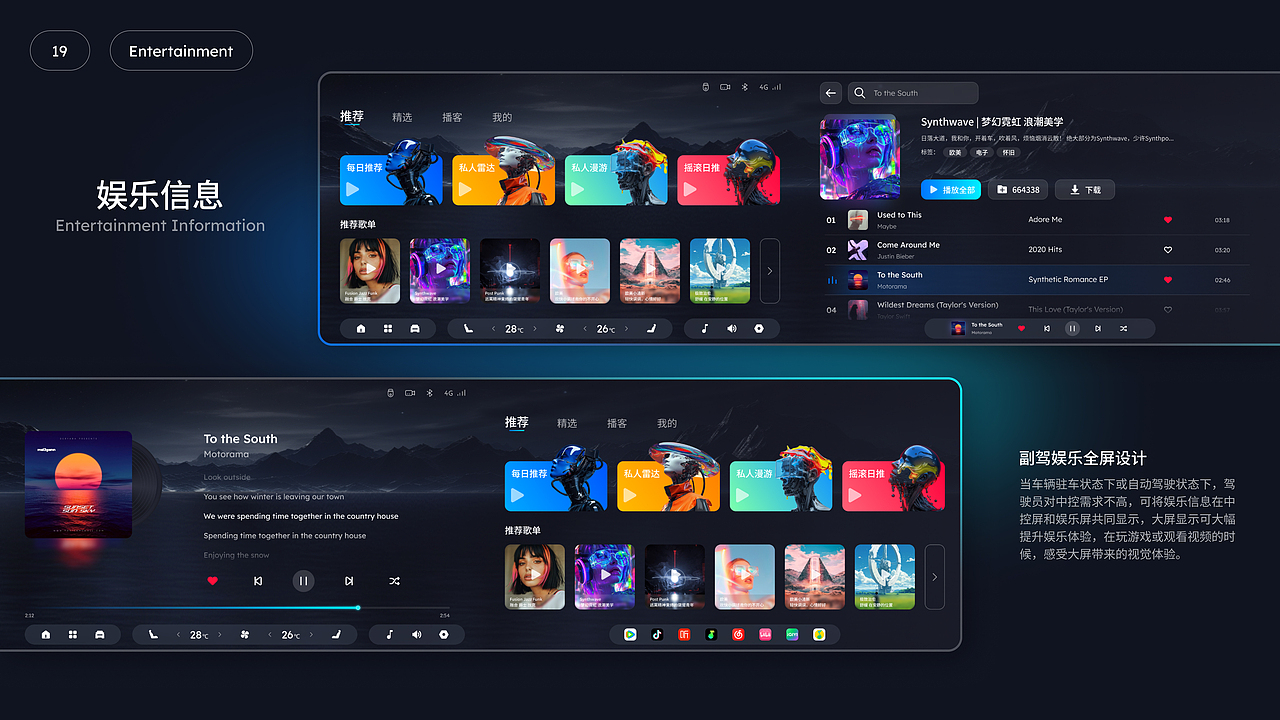Lower the 28℃ temperature in the bottom screen

click(x=178, y=634)
